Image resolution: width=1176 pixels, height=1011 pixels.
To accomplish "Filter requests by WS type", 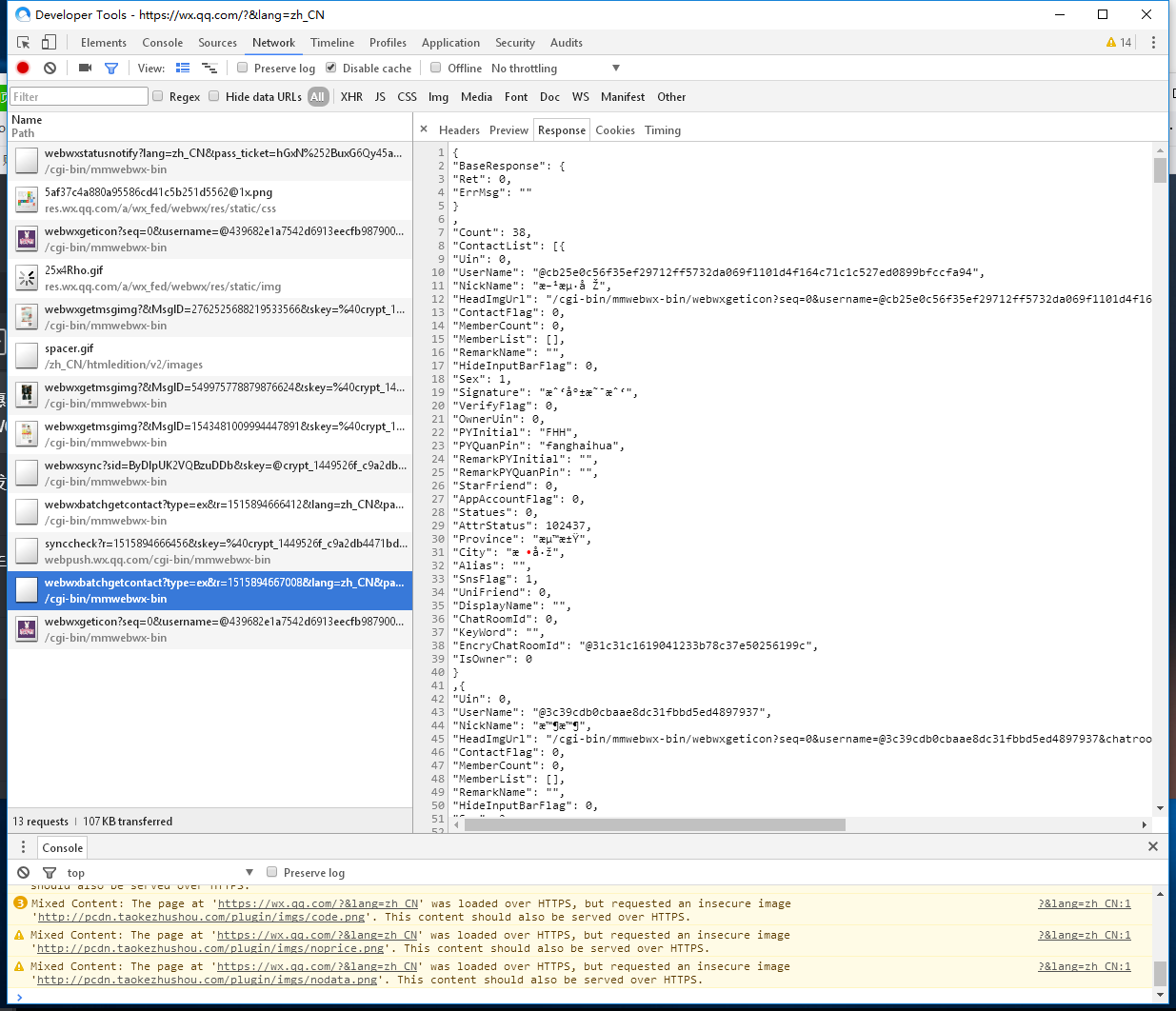I will tap(581, 97).
